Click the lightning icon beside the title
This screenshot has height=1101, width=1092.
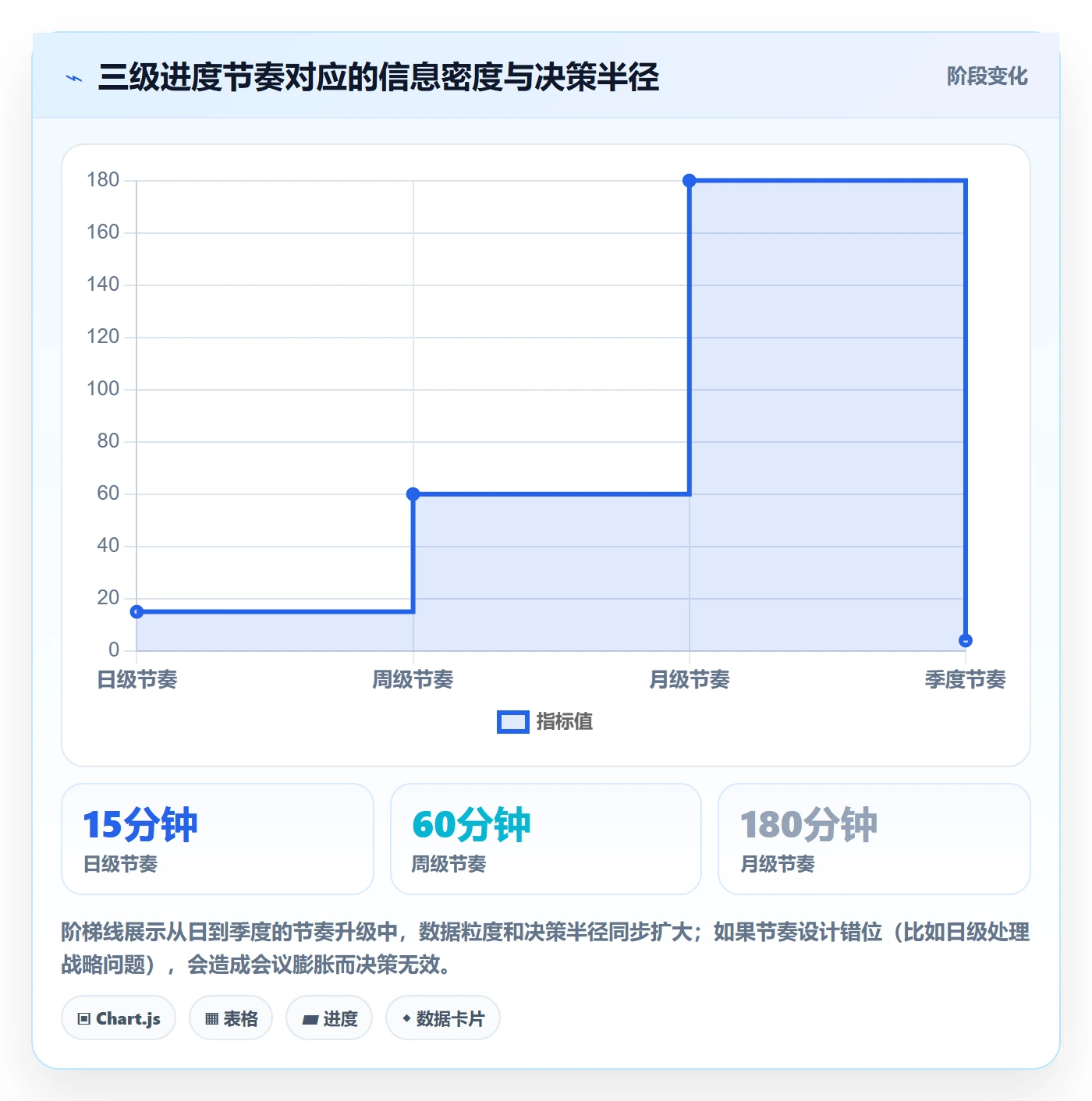coord(74,78)
